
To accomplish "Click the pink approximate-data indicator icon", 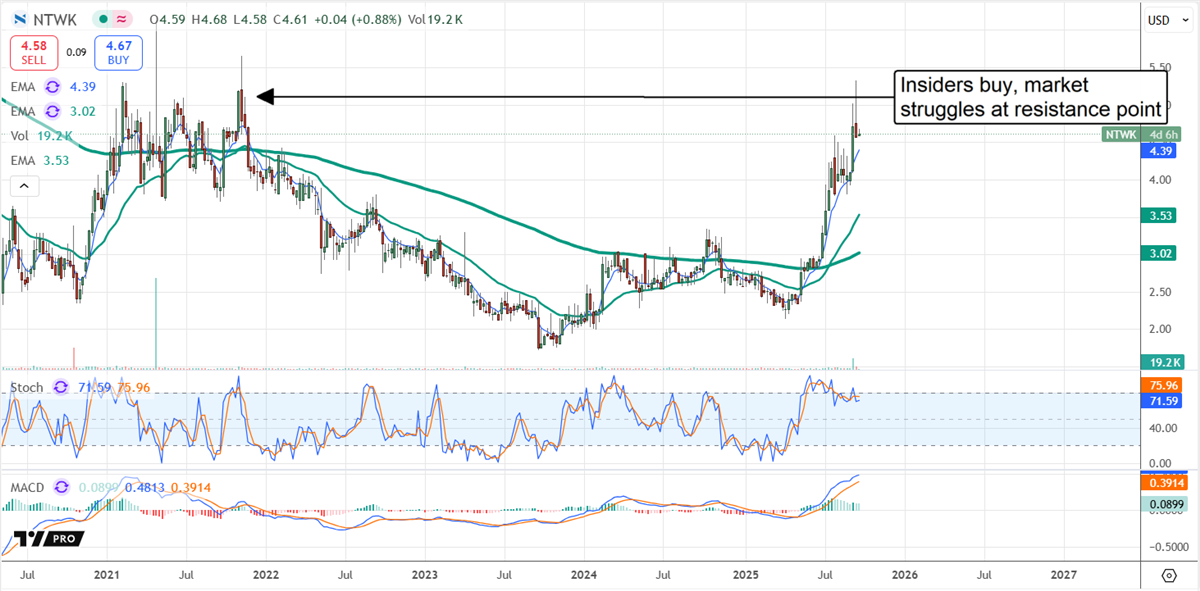I will [123, 20].
